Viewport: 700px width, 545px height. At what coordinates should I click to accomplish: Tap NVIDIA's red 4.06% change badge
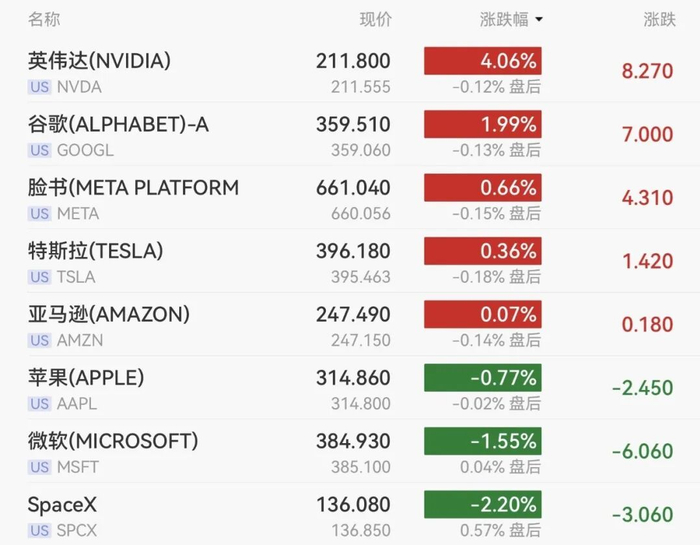tap(483, 61)
